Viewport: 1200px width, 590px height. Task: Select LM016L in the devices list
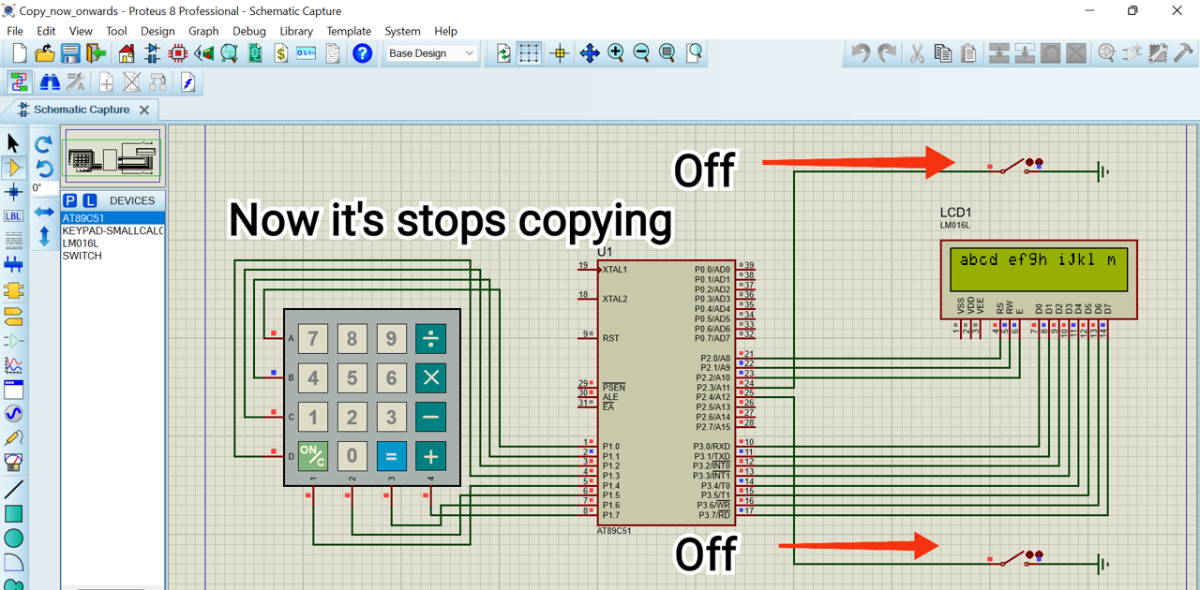coord(112,243)
